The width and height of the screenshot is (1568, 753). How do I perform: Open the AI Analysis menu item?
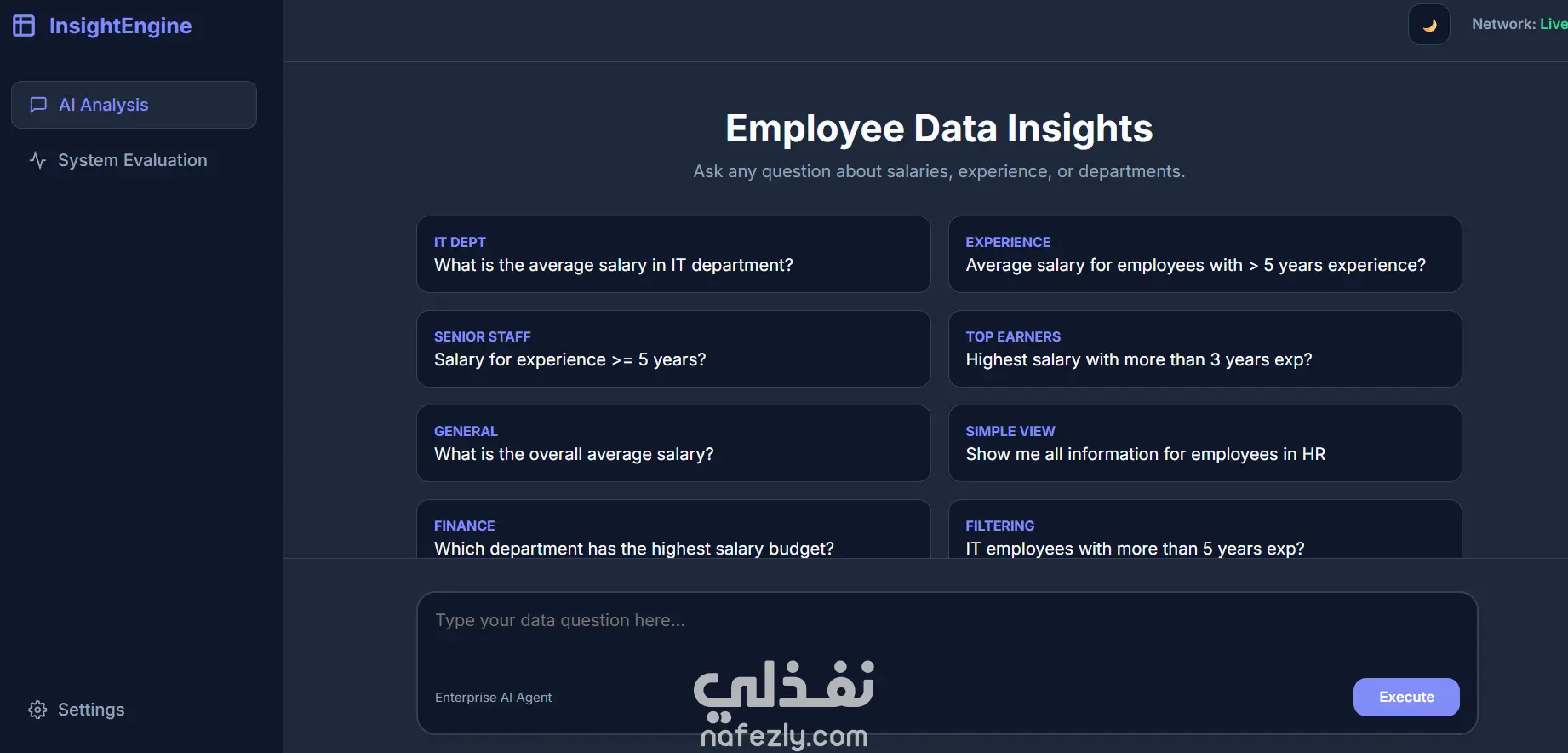click(134, 105)
